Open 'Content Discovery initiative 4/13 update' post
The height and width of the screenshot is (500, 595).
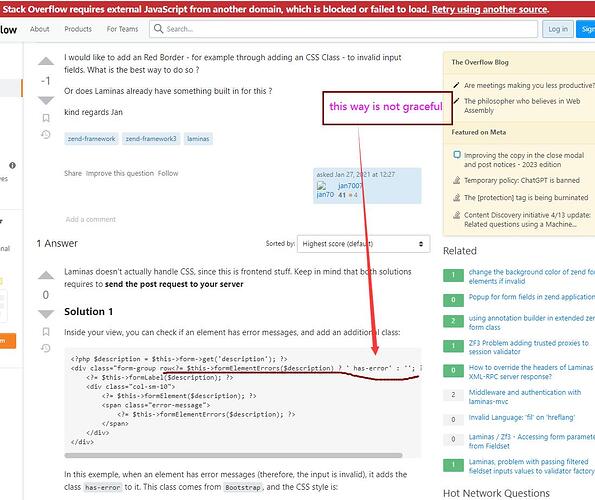point(527,220)
